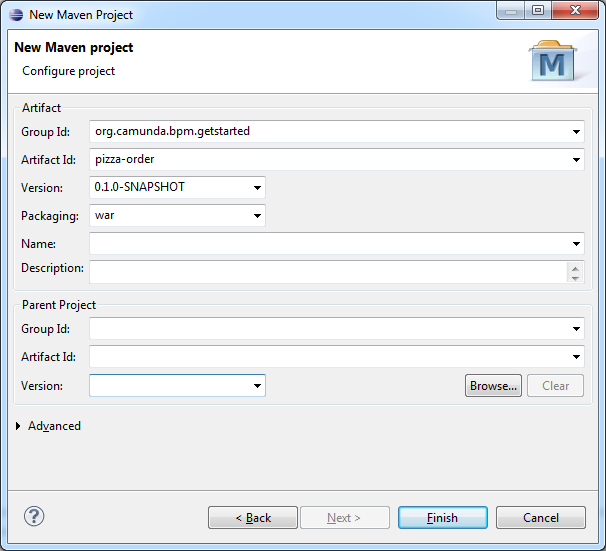The image size is (606, 551).
Task: Go back with the Back button
Action: [x=253, y=518]
